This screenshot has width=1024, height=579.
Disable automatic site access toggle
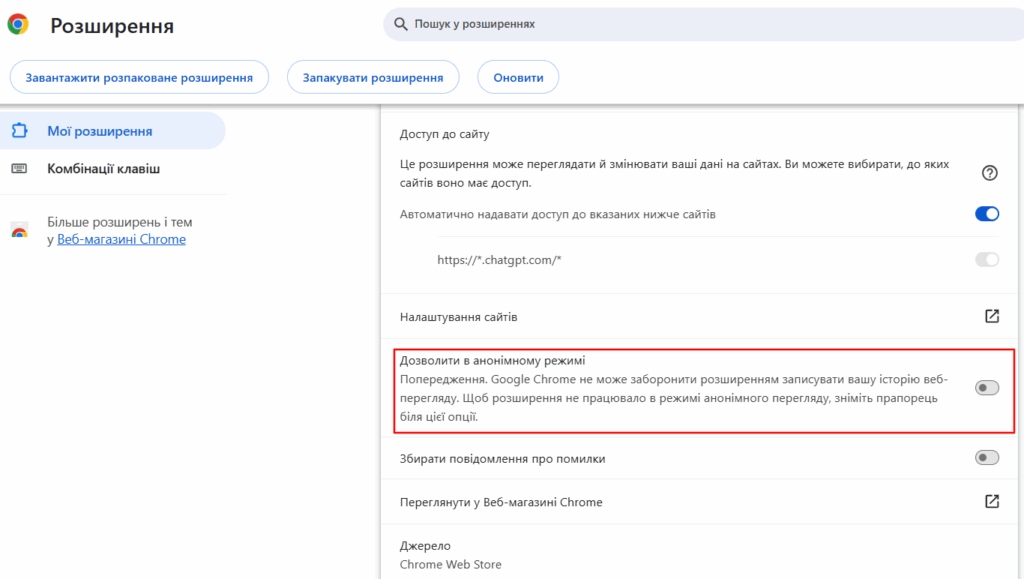(986, 214)
